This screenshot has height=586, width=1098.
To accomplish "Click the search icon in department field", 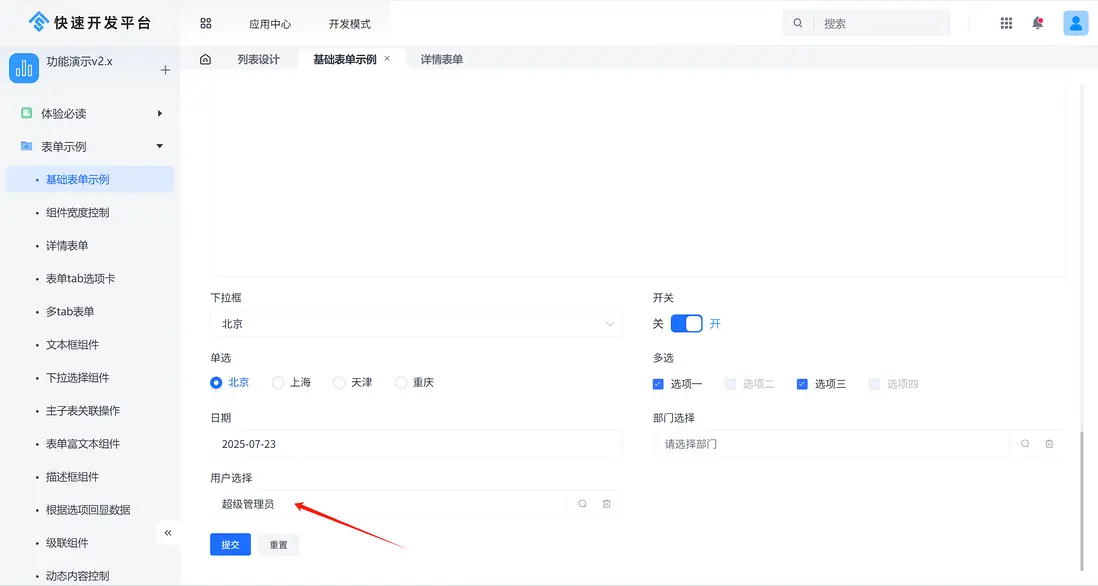I will (1023, 443).
